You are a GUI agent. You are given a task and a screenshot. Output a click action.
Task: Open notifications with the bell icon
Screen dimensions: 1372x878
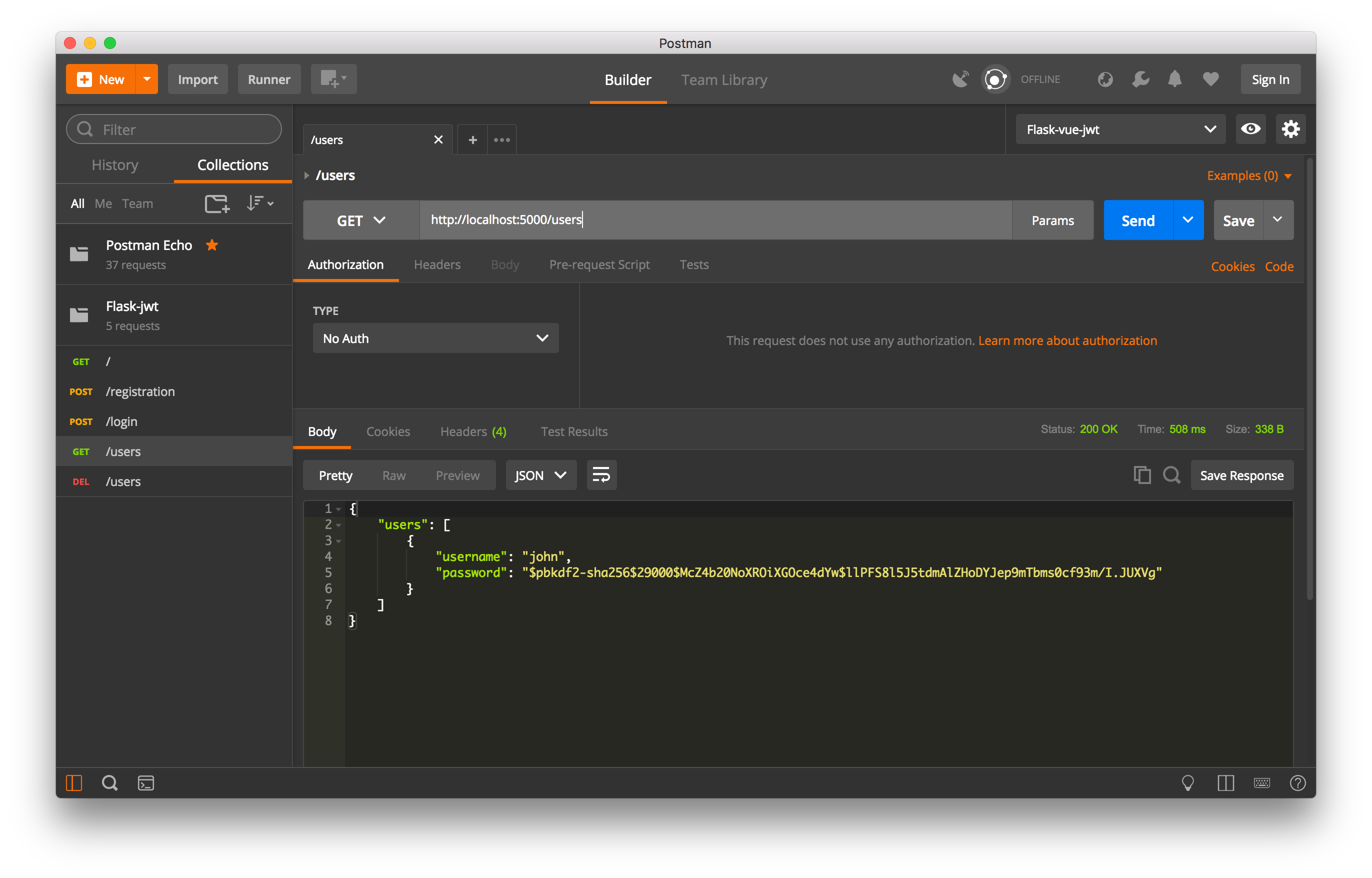1175,79
